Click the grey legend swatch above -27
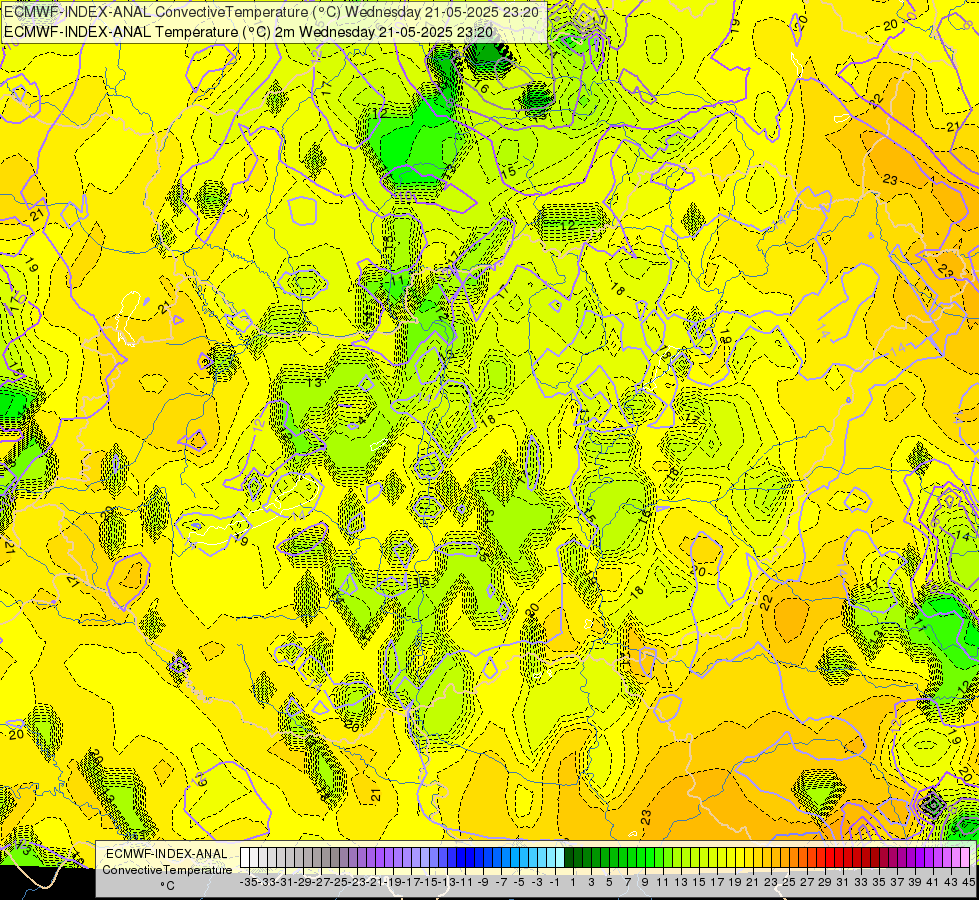 click(x=317, y=858)
